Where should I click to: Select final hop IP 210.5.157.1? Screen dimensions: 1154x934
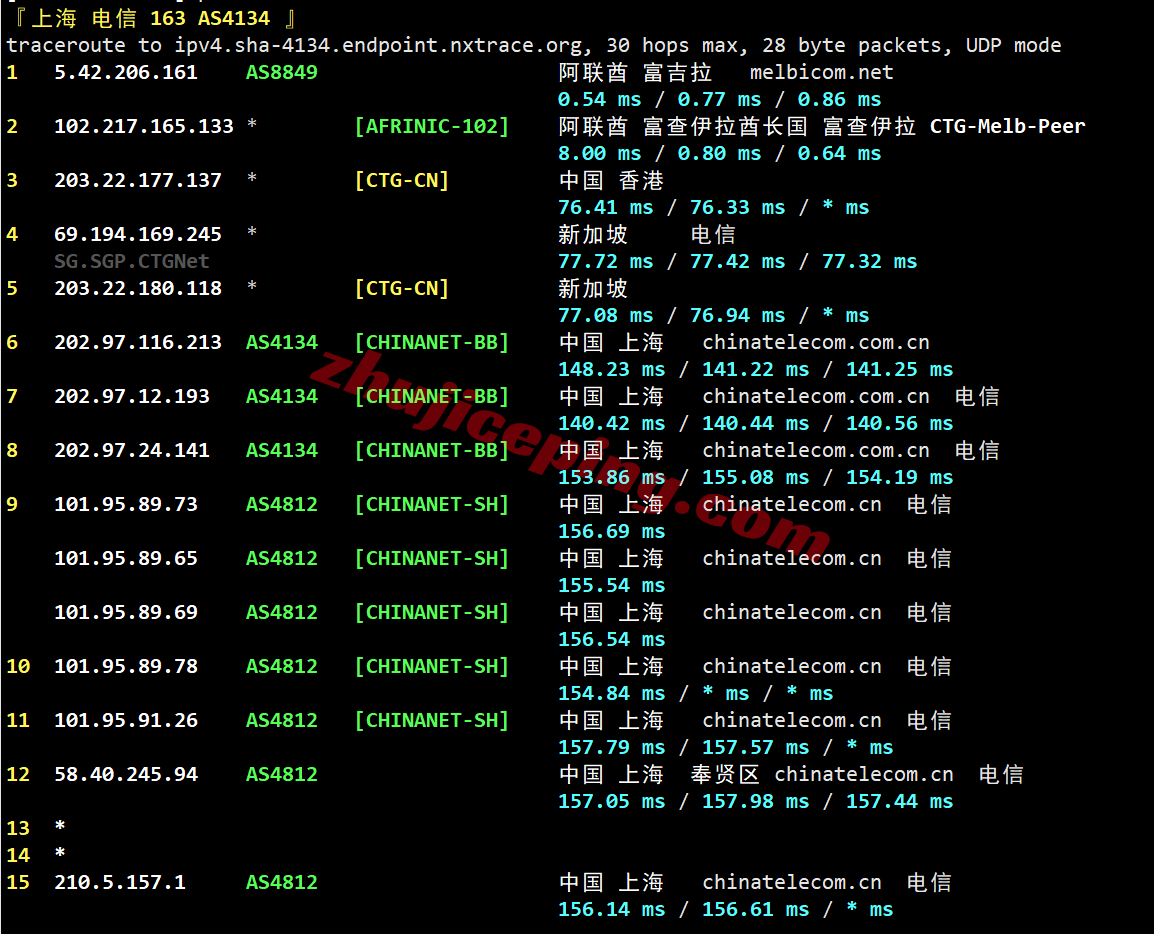click(120, 882)
